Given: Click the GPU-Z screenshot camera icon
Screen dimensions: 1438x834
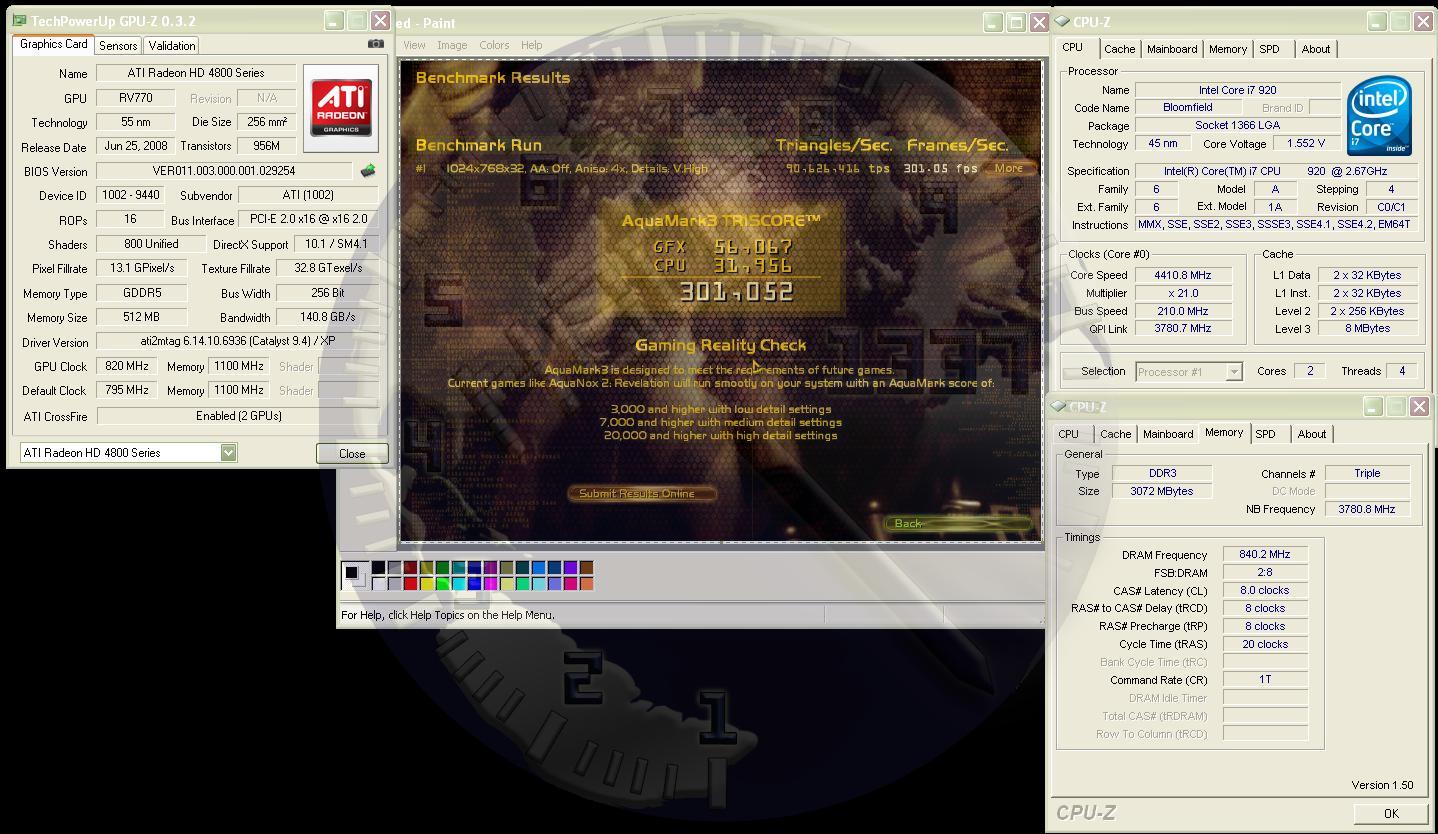Looking at the screenshot, I should (x=376, y=44).
